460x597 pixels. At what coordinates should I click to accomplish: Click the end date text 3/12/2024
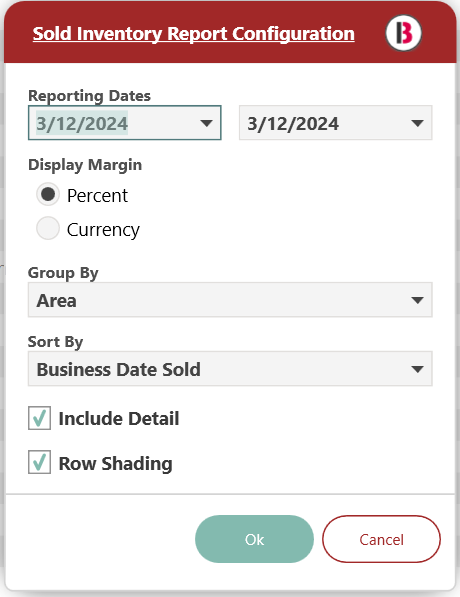pos(293,124)
